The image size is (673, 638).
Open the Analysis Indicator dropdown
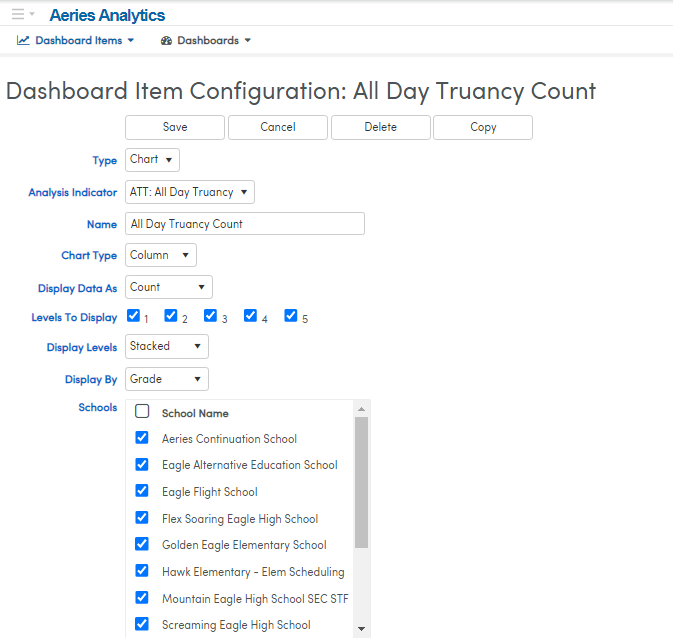click(x=190, y=192)
